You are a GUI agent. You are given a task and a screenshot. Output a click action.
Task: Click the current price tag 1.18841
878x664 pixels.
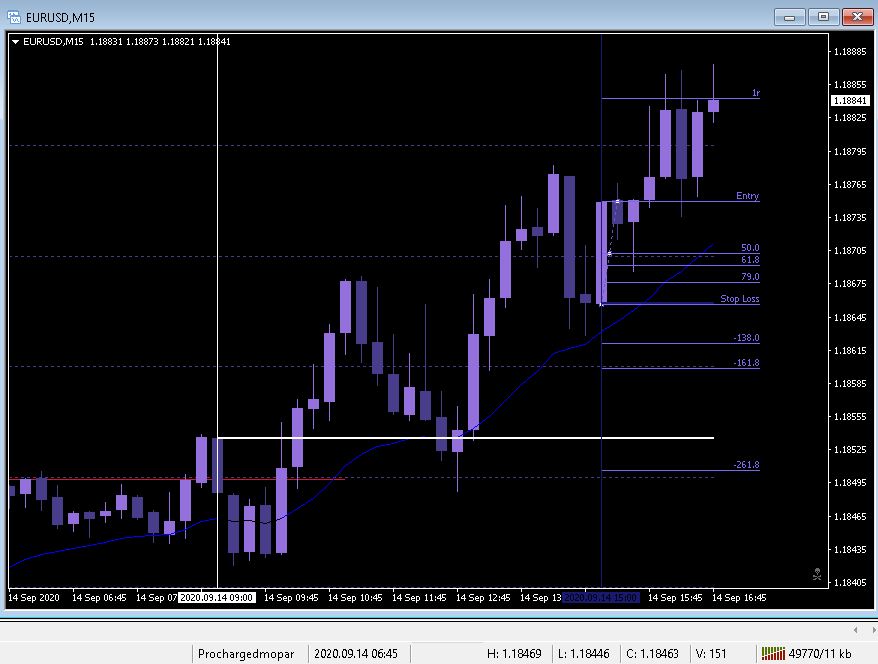850,101
